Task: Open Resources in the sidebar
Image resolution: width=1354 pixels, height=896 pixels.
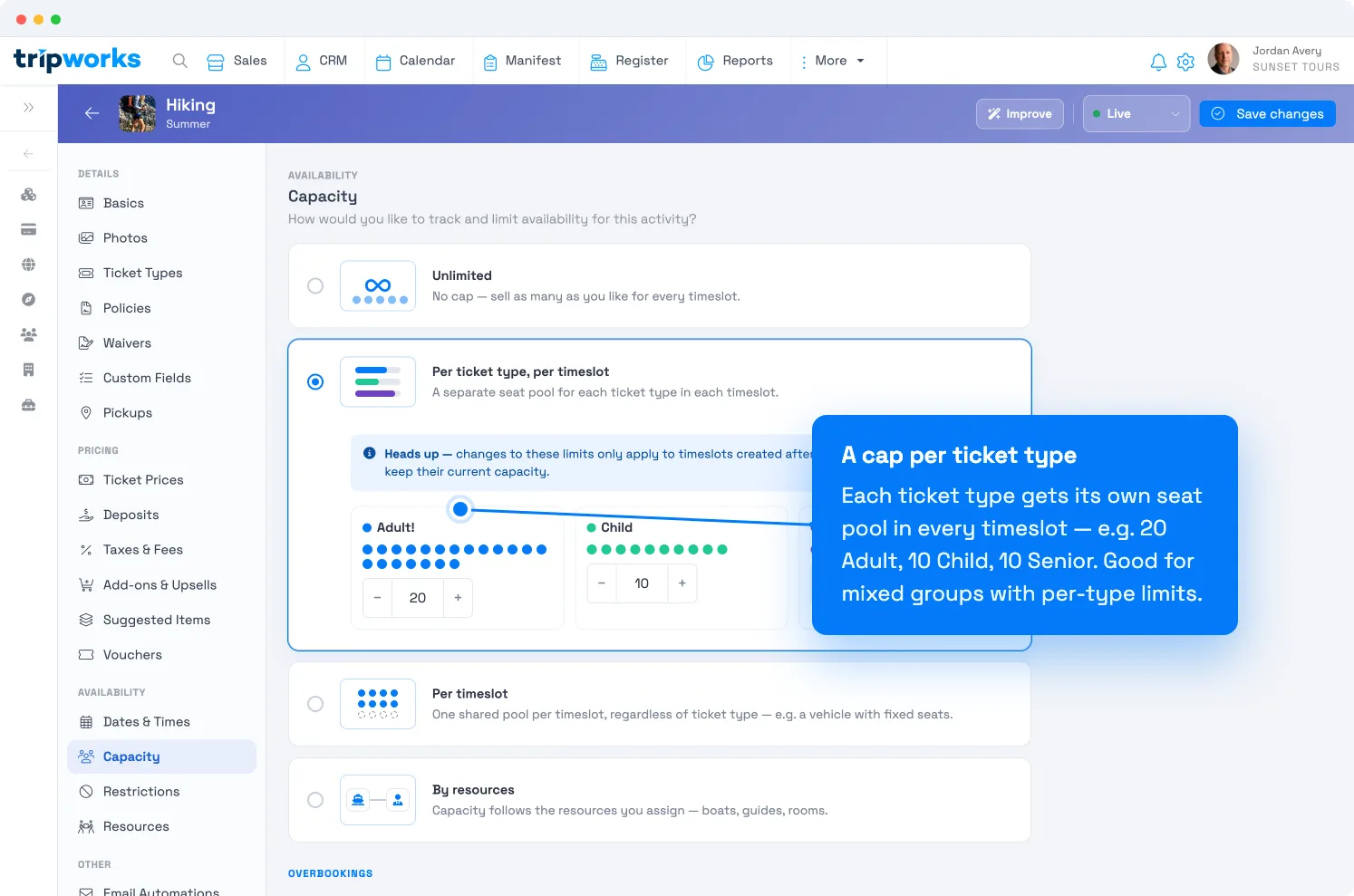Action: click(162, 827)
